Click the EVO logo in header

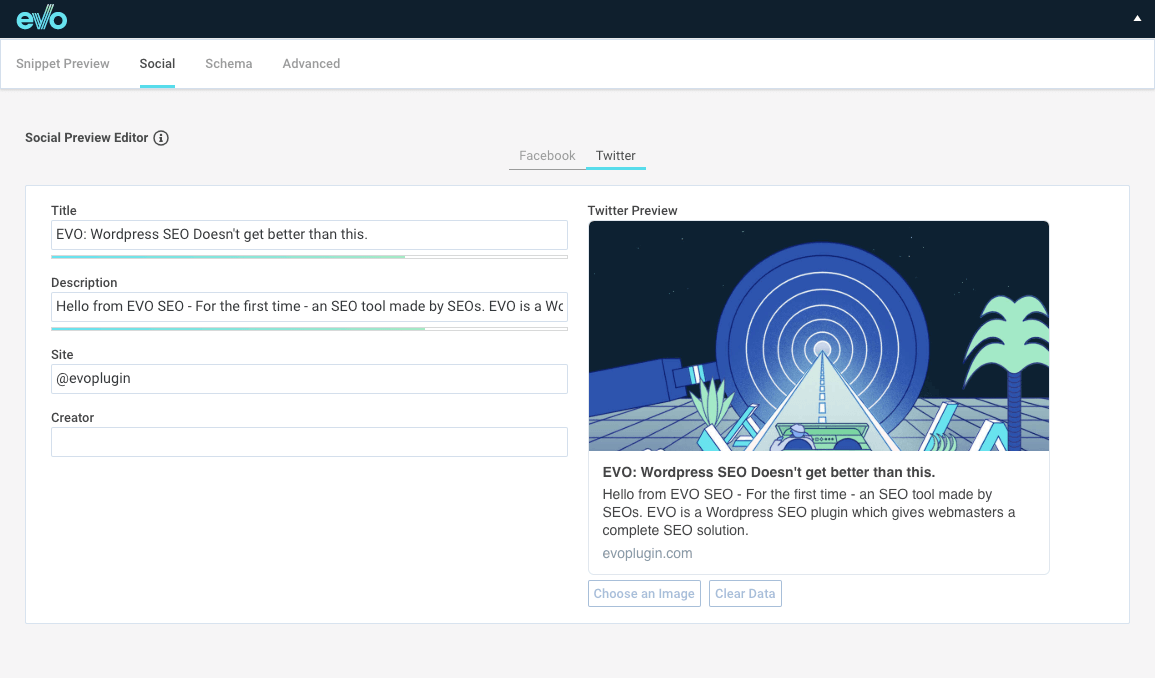[42, 17]
